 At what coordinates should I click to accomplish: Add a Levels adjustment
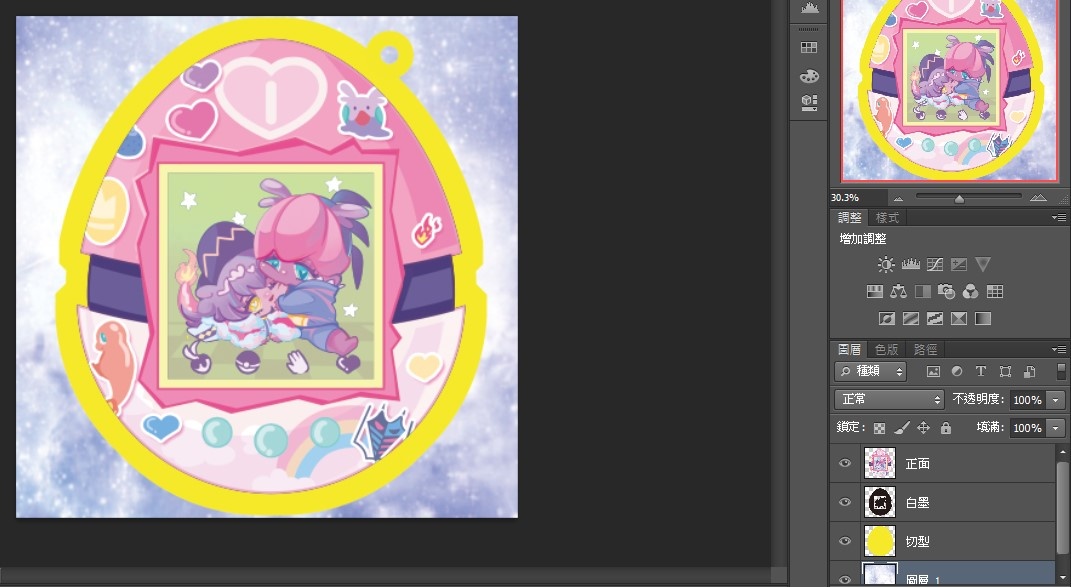(910, 264)
